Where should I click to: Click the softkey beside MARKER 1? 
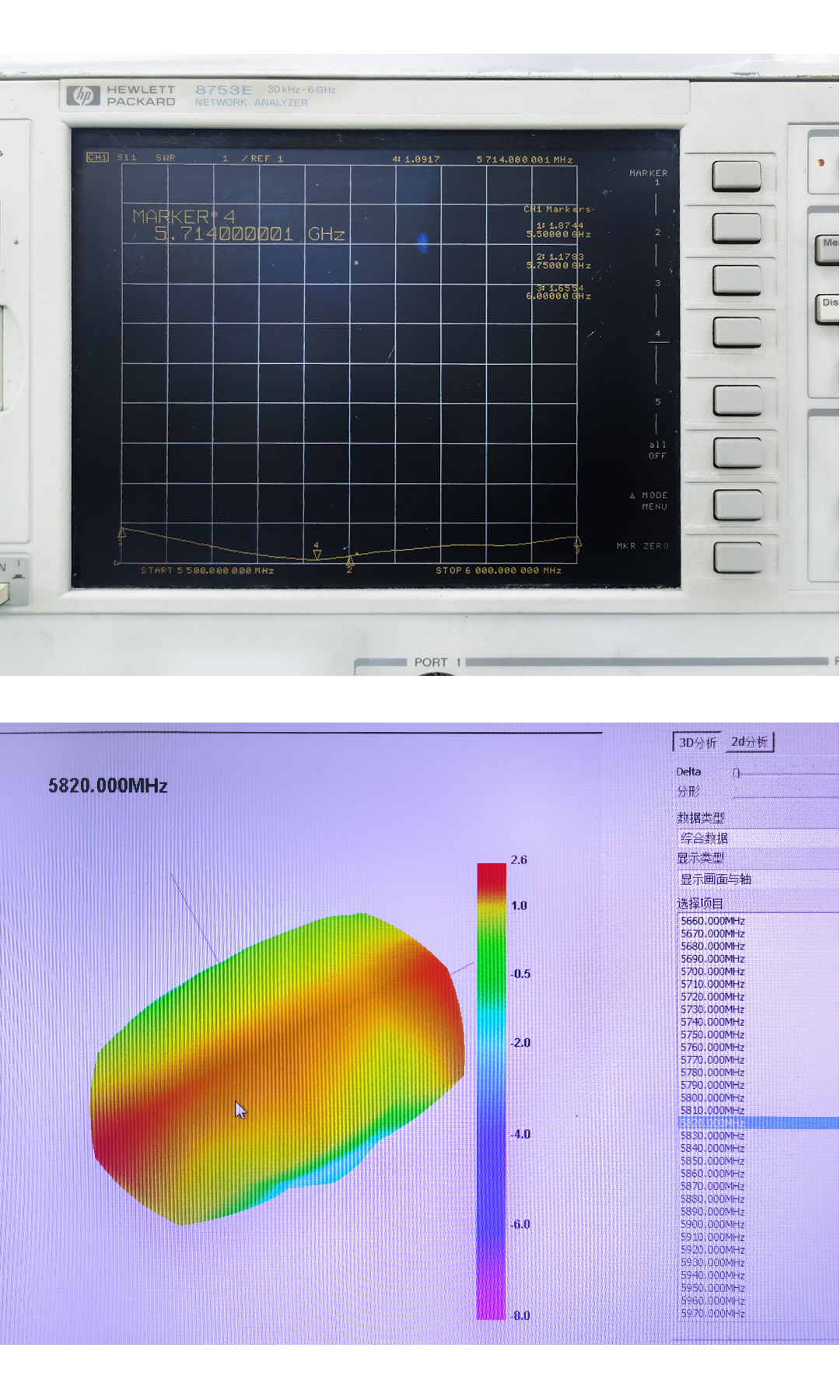(x=736, y=176)
